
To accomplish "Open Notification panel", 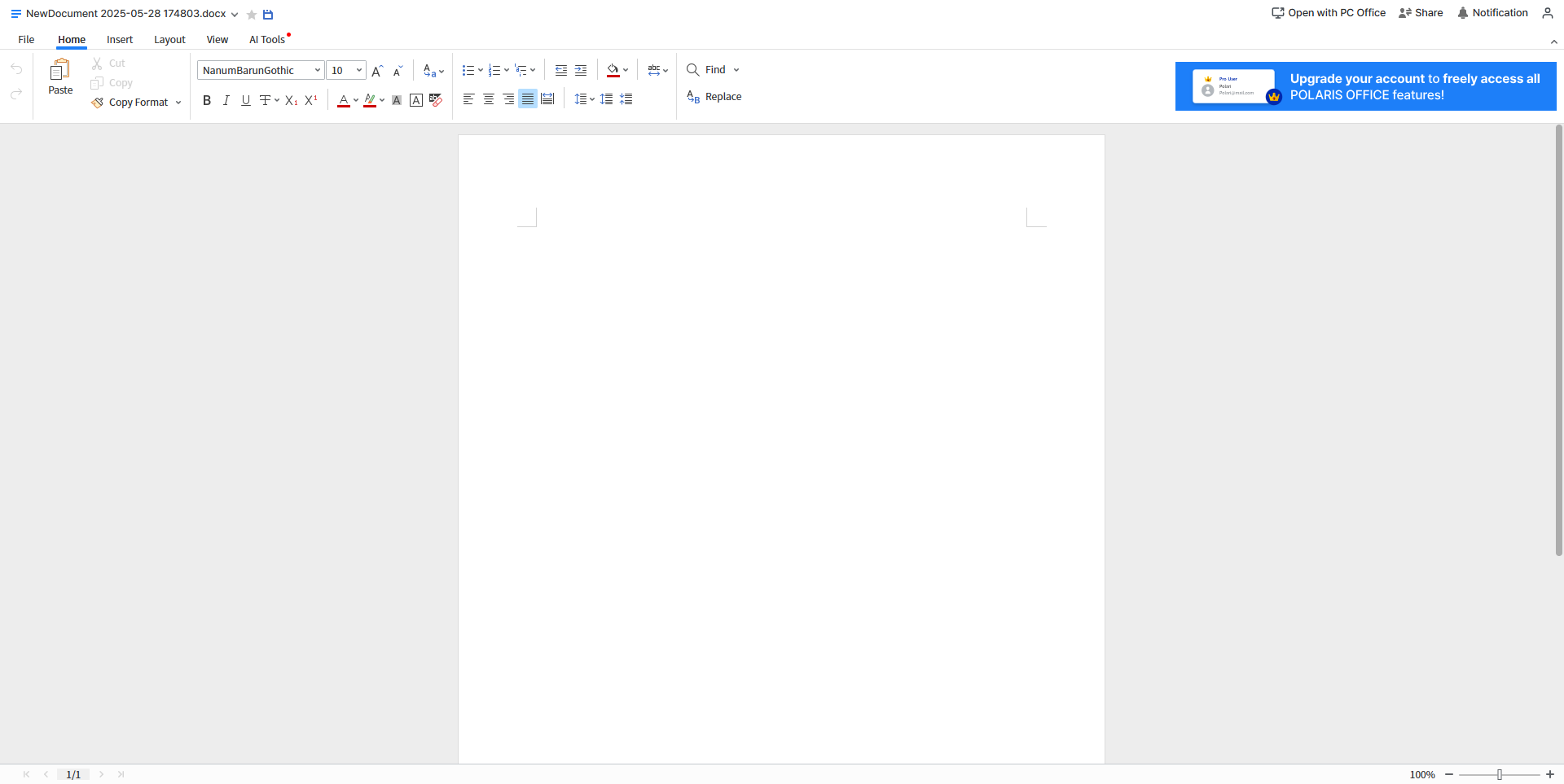I will coord(1492,13).
